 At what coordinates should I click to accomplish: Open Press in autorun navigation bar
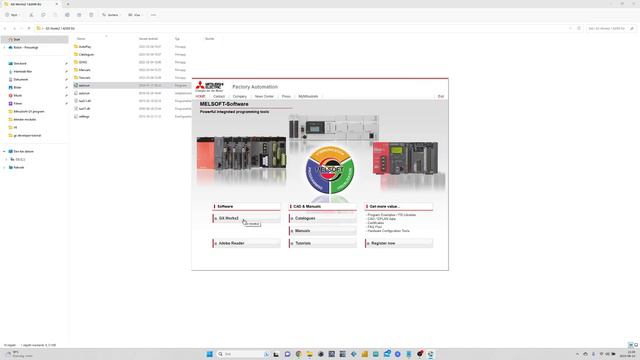(286, 96)
